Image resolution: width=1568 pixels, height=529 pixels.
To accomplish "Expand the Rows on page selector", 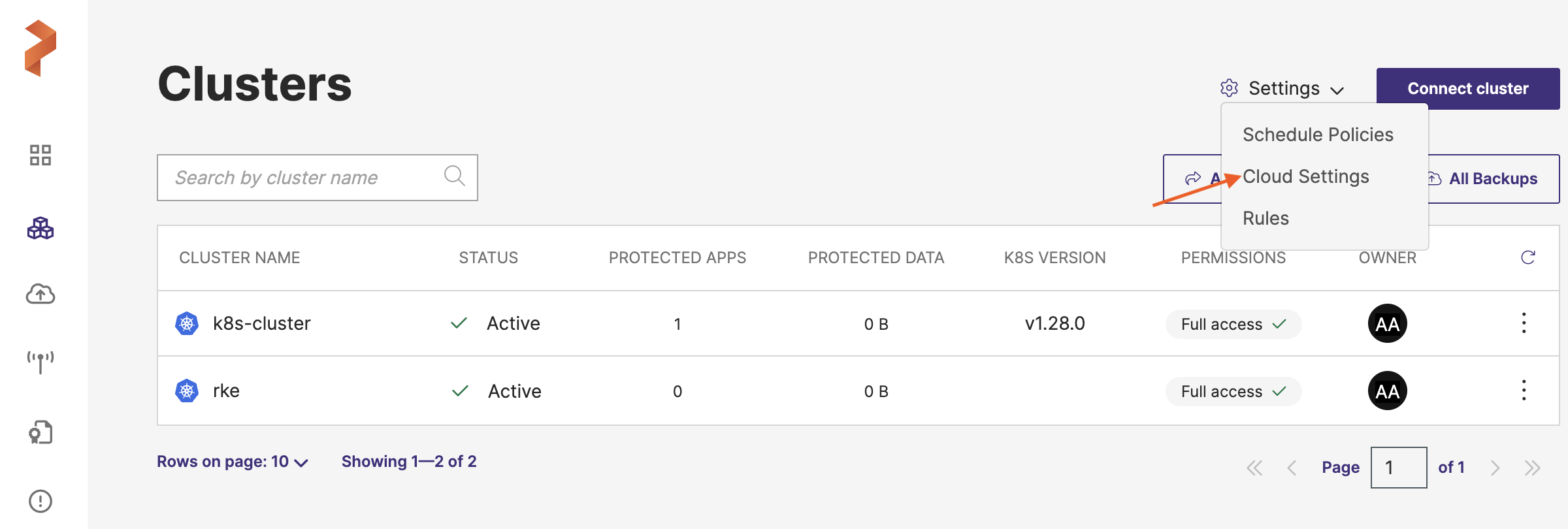I will pos(232,462).
